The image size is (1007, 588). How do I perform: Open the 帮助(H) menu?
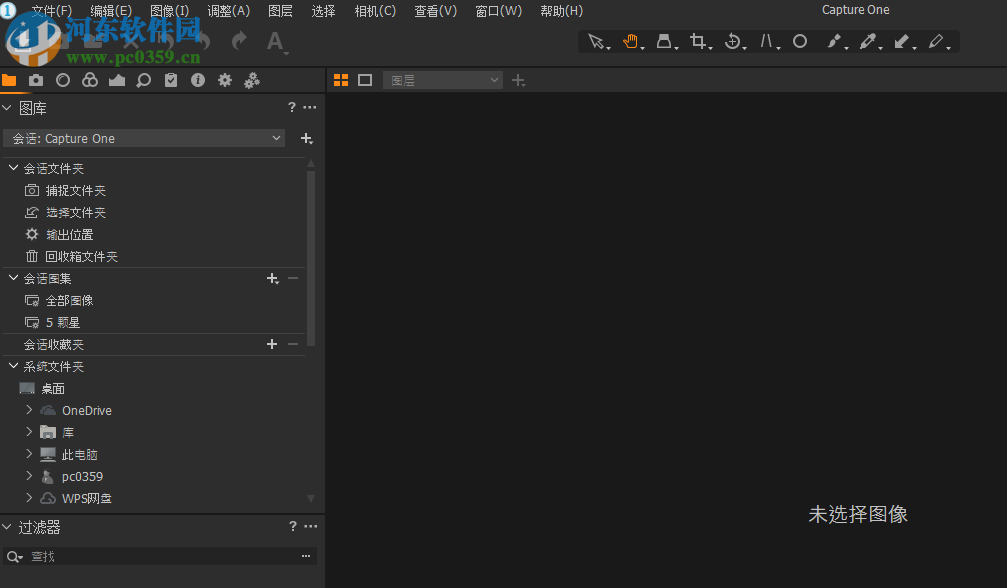pyautogui.click(x=561, y=11)
